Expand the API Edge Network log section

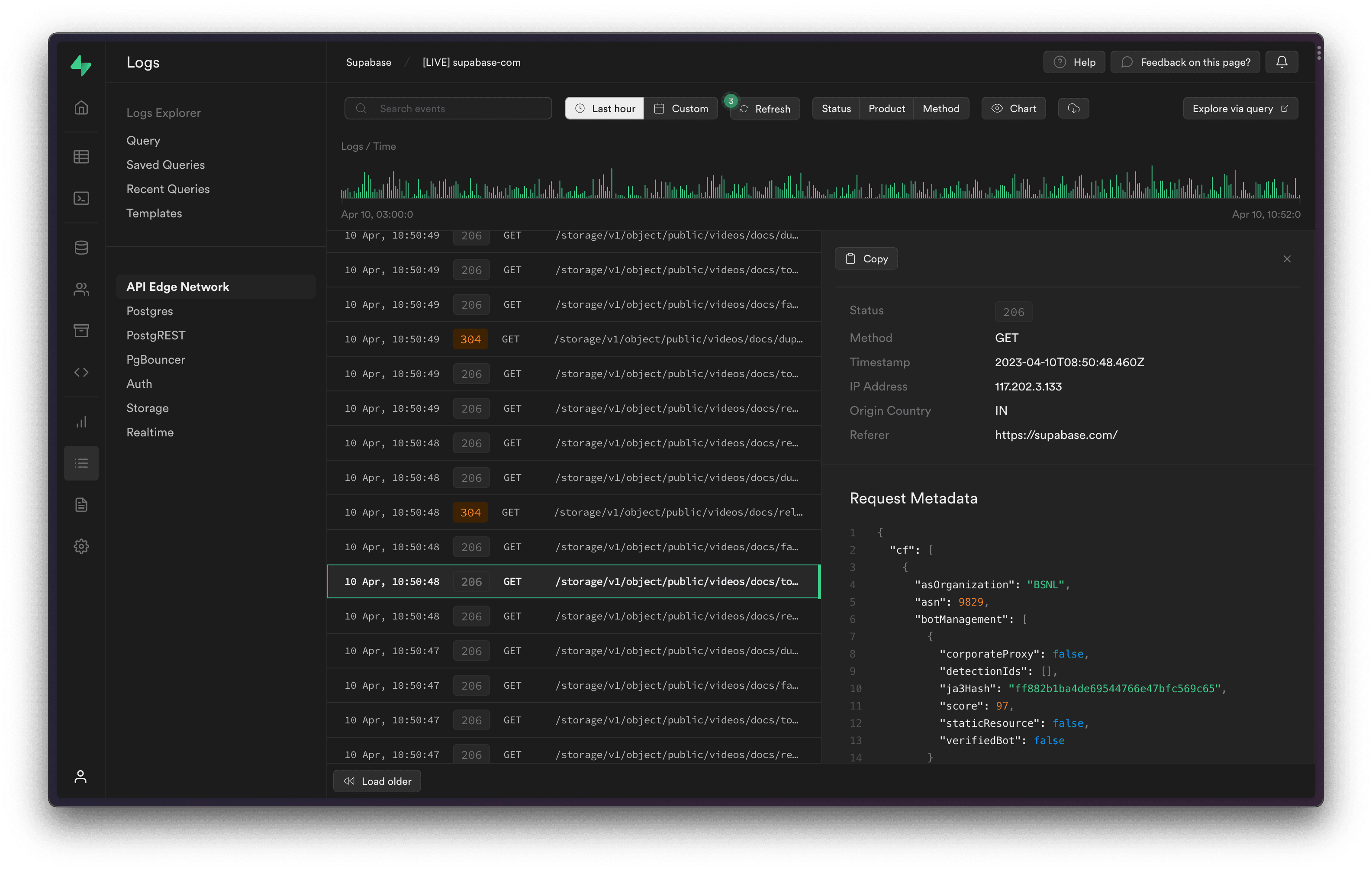(178, 287)
